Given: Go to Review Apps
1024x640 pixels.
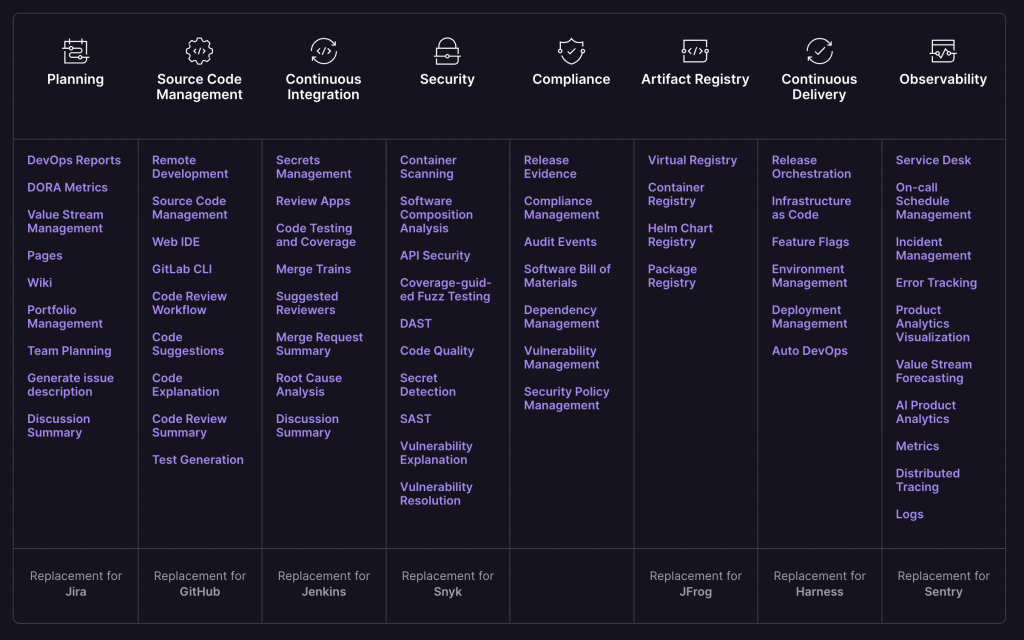Looking at the screenshot, I should click(313, 201).
